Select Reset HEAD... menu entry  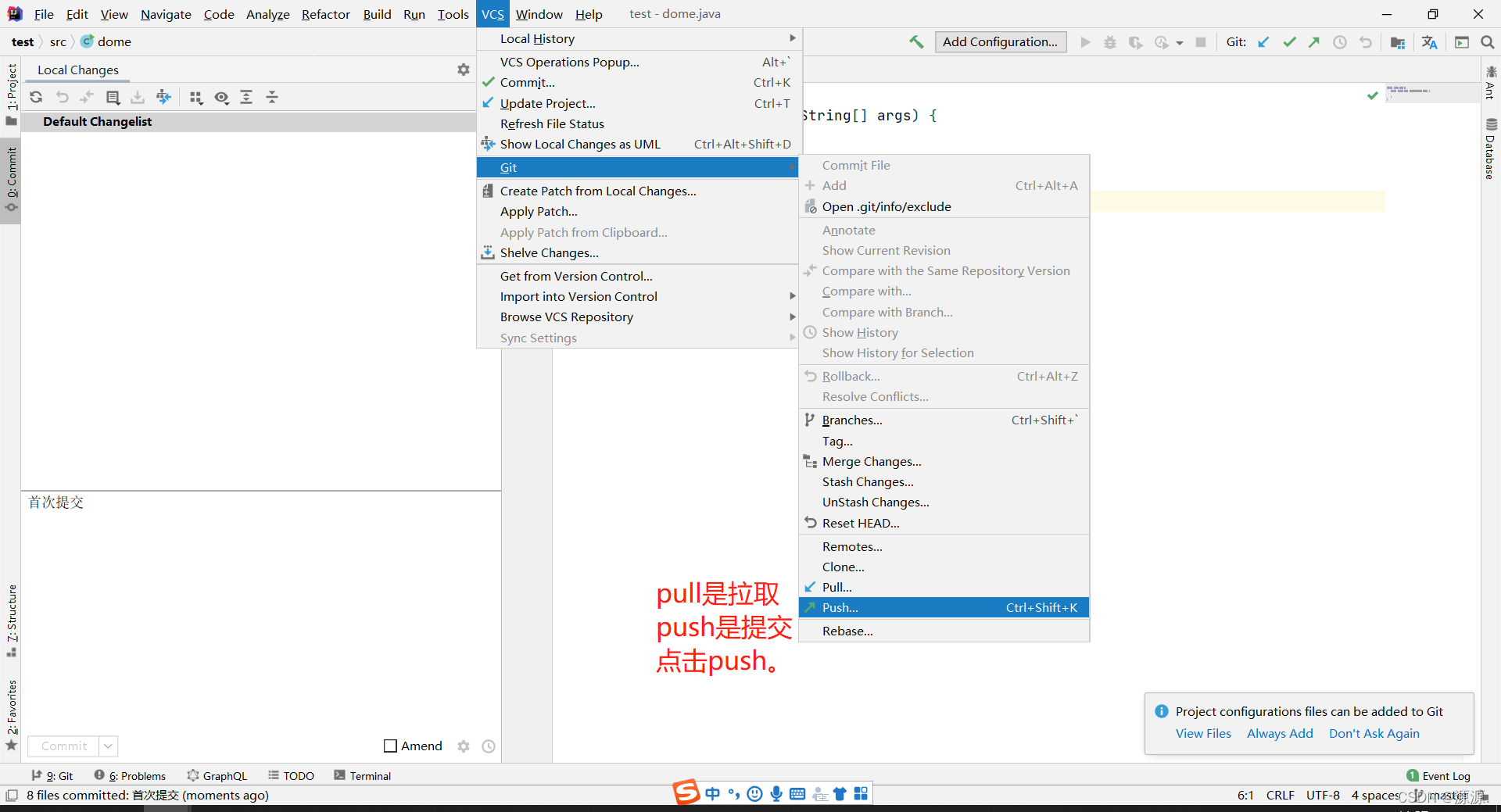(944, 523)
